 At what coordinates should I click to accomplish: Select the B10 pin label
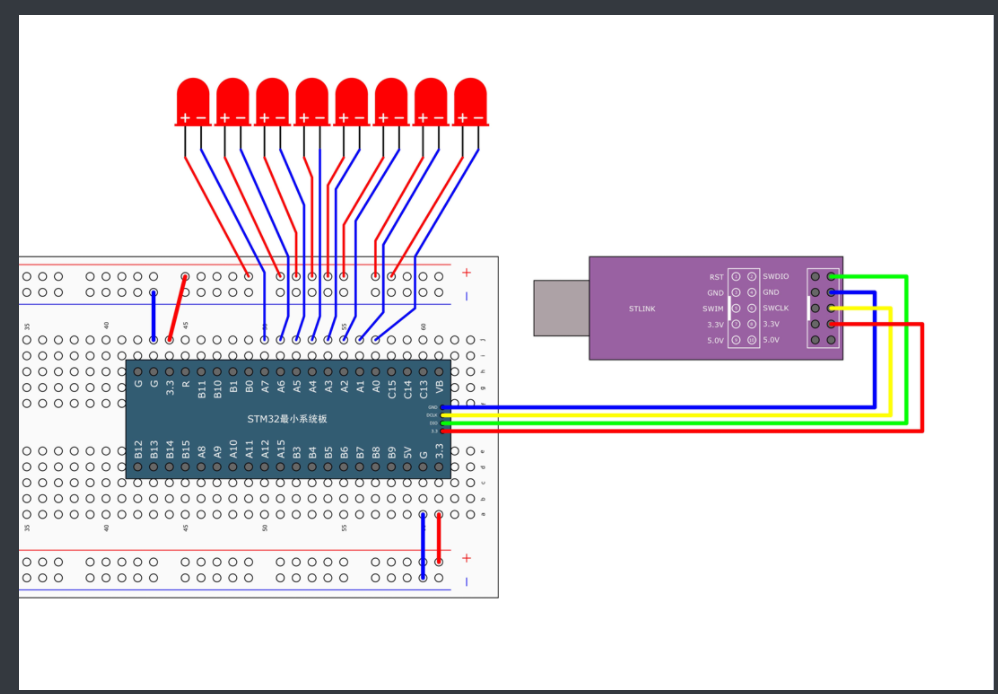click(218, 389)
